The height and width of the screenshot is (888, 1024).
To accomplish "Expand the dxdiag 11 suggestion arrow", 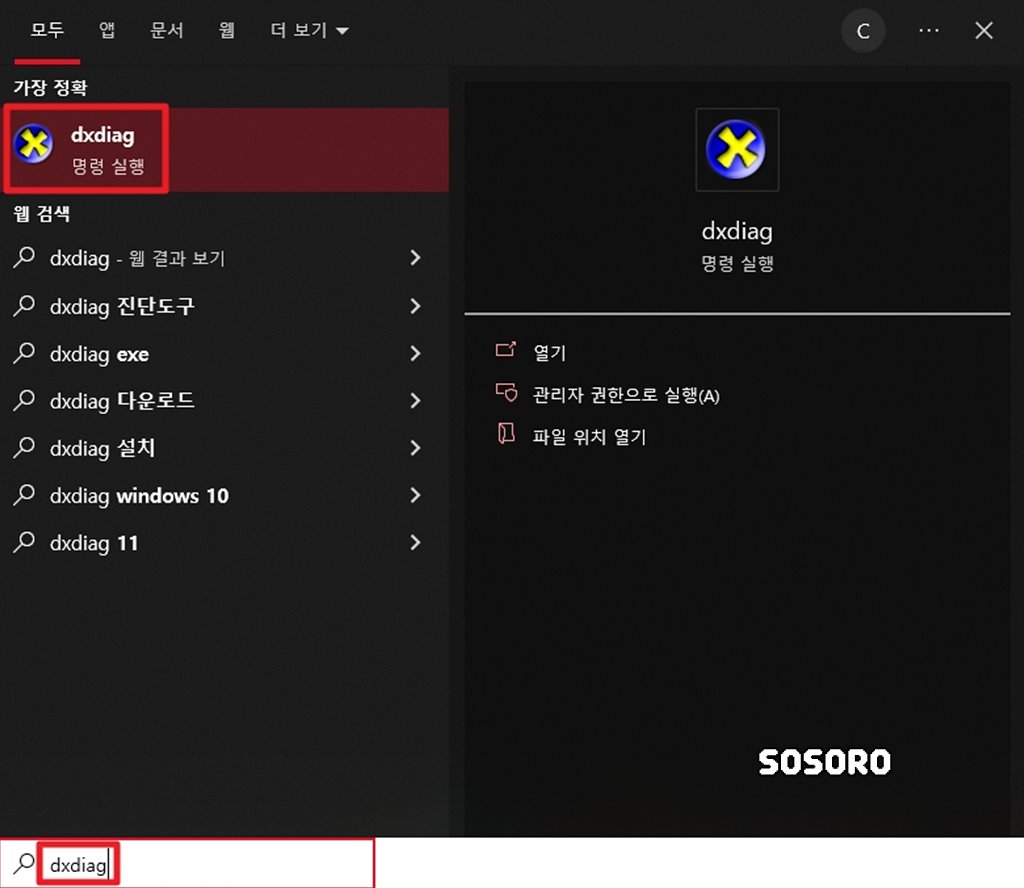I will coord(415,543).
